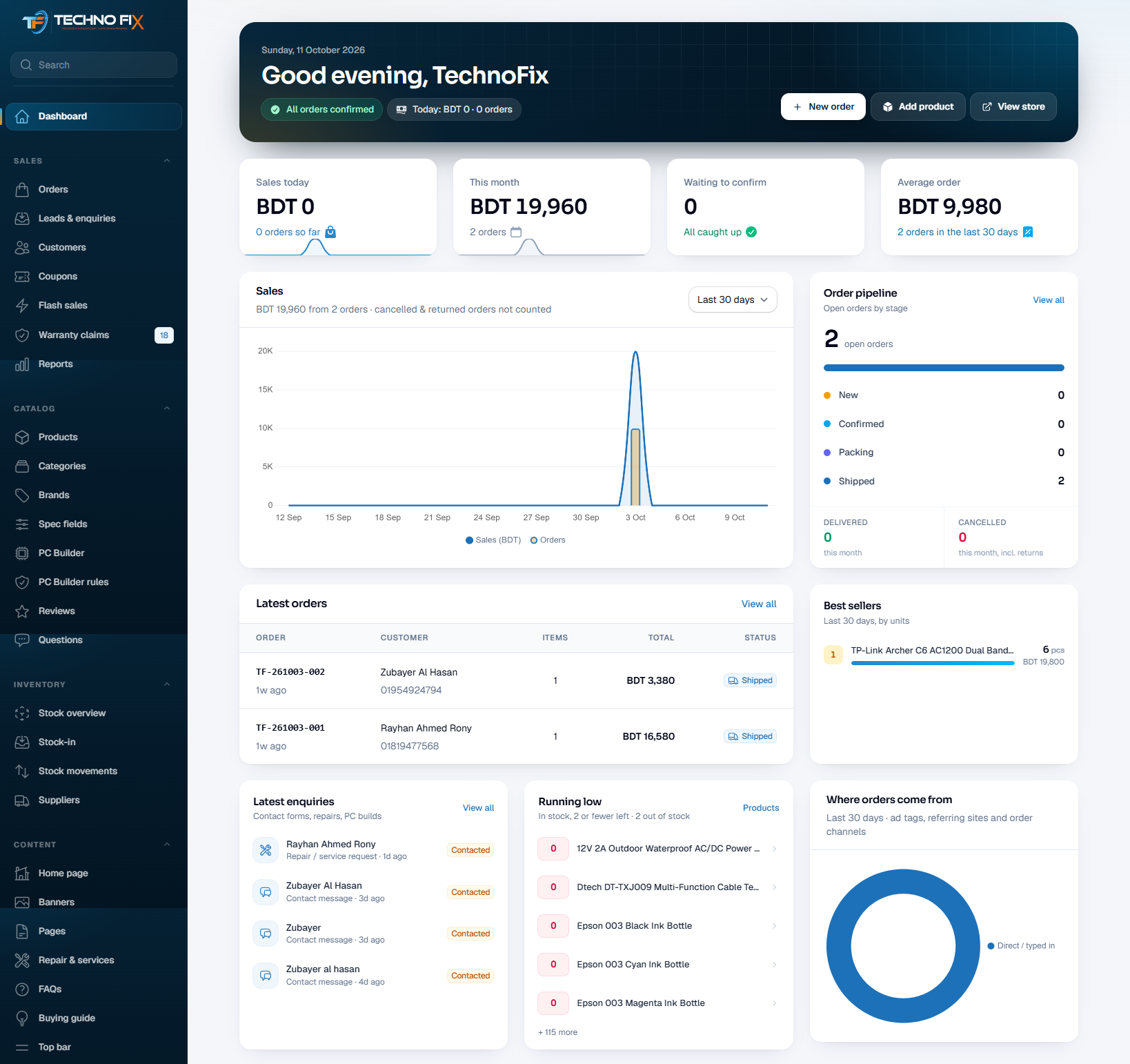Collapse the INVENTORY sidebar section

[x=167, y=684]
